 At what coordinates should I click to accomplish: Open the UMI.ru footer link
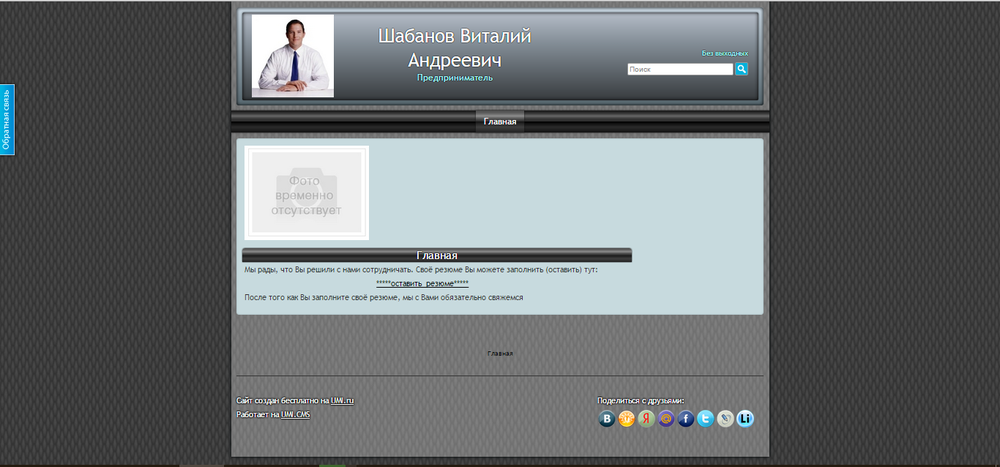343,400
